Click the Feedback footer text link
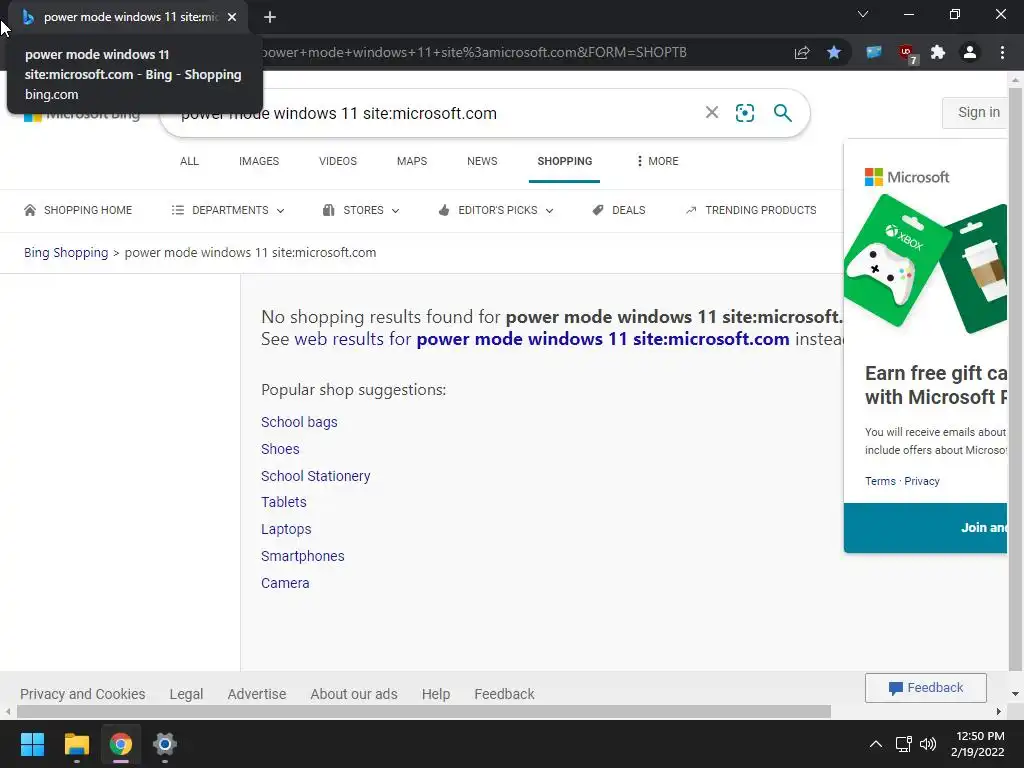This screenshot has height=768, width=1024. pyautogui.click(x=504, y=694)
